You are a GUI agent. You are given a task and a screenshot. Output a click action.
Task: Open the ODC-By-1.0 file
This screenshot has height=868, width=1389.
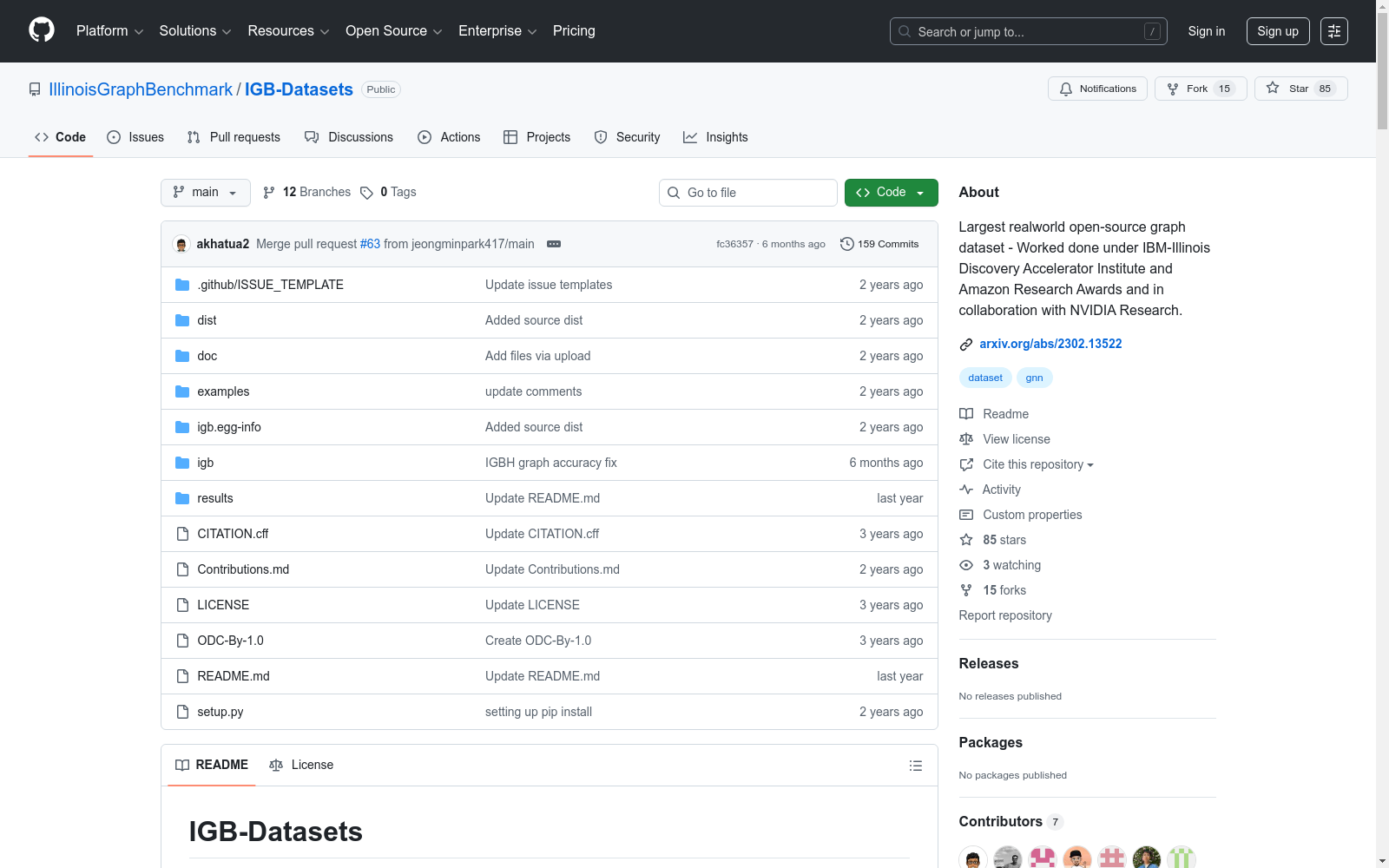pyautogui.click(x=230, y=641)
